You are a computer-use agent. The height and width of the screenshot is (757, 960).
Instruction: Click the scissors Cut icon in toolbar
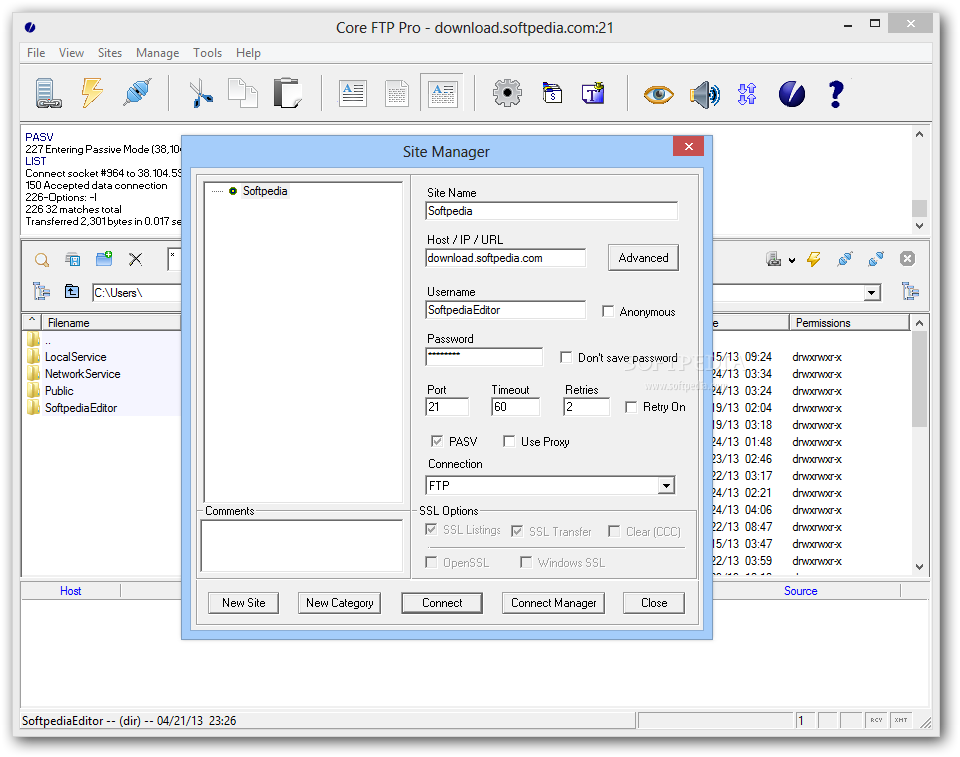pos(201,93)
